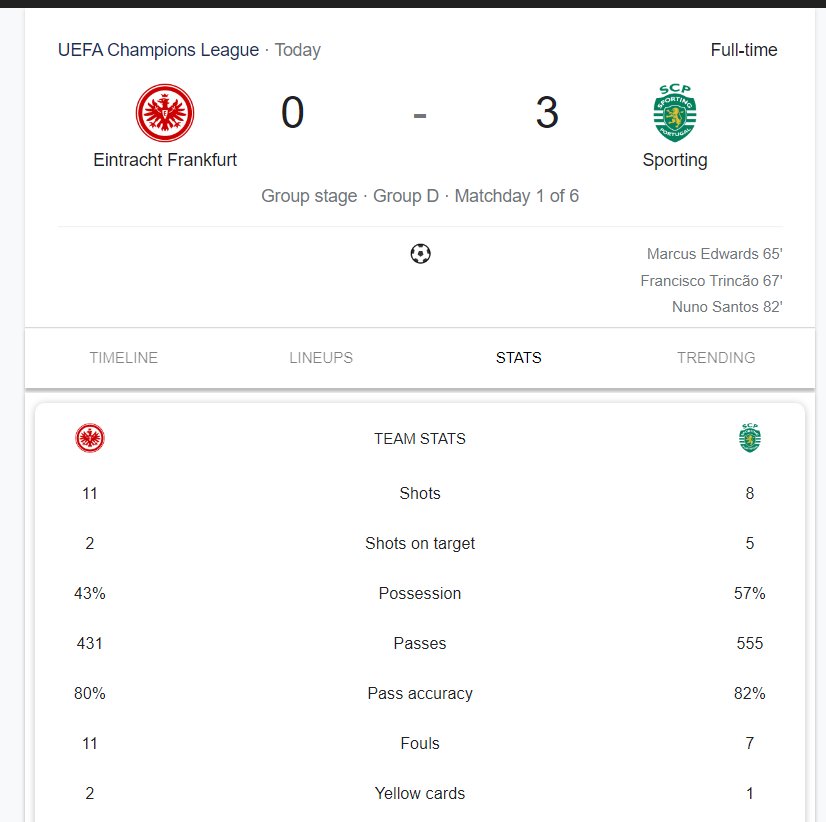826x822 pixels.
Task: Click scorer Nuno Santos 82'
Action: [727, 307]
